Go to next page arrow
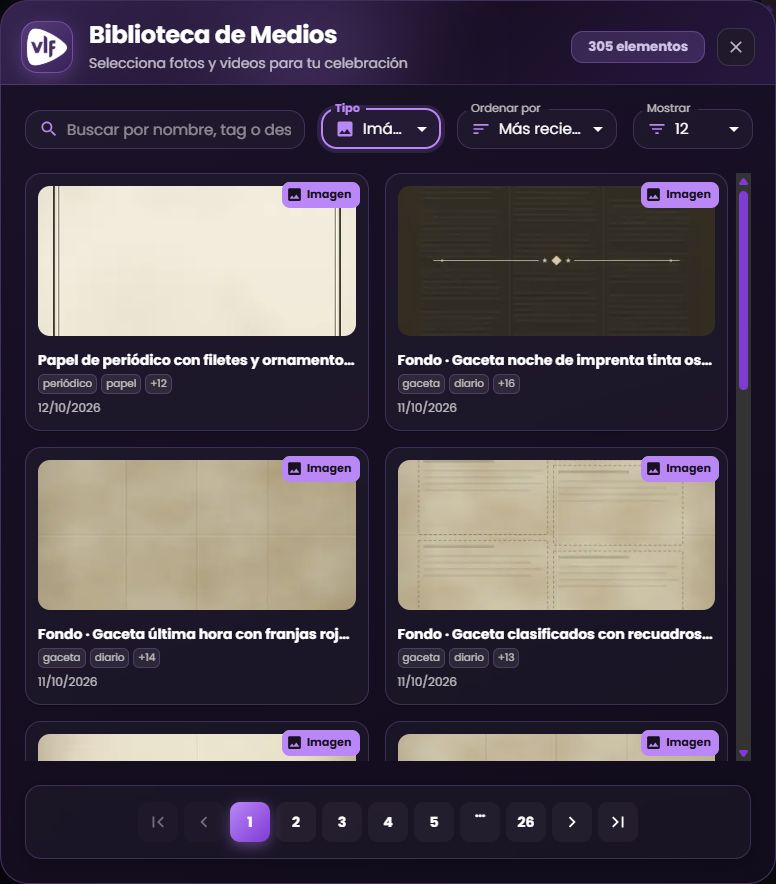Image resolution: width=776 pixels, height=884 pixels. click(x=572, y=822)
